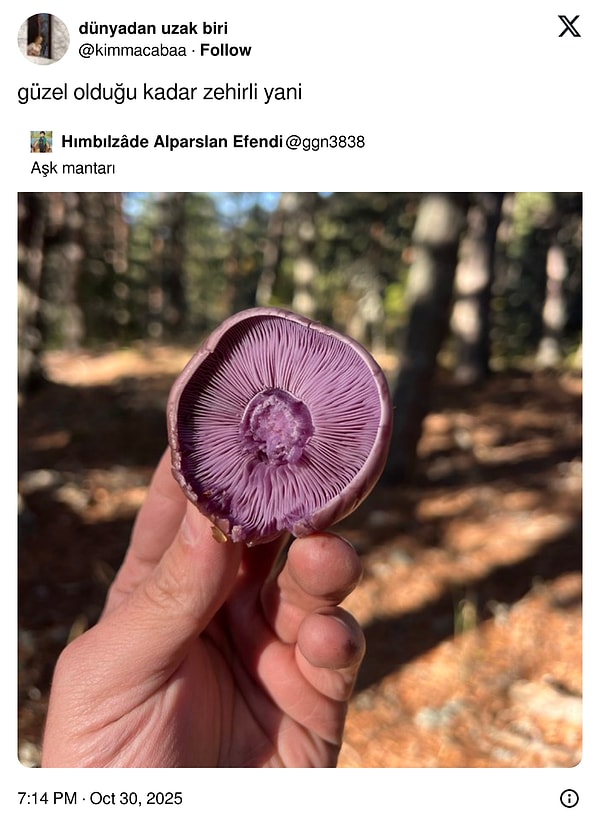Click the display name dünyadan uzak biri
Viewport: 600px width, 829px height.
click(153, 28)
